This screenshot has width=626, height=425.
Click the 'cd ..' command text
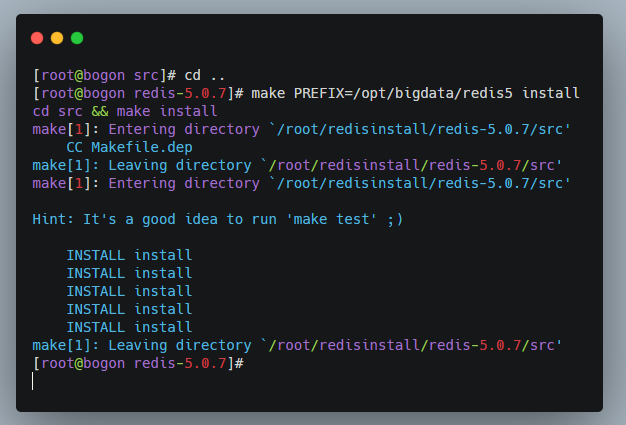205,75
